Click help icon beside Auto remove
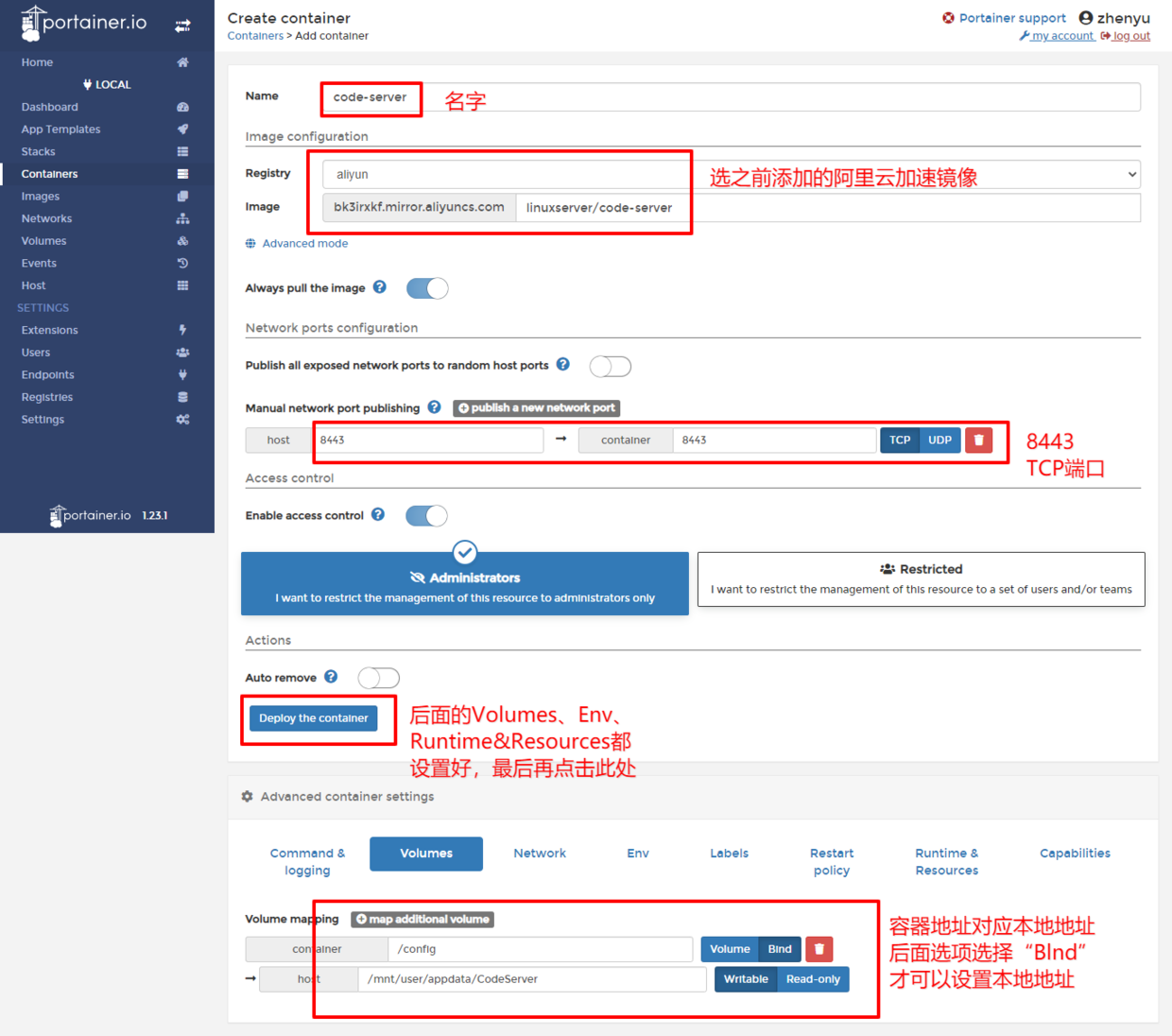 (x=331, y=677)
